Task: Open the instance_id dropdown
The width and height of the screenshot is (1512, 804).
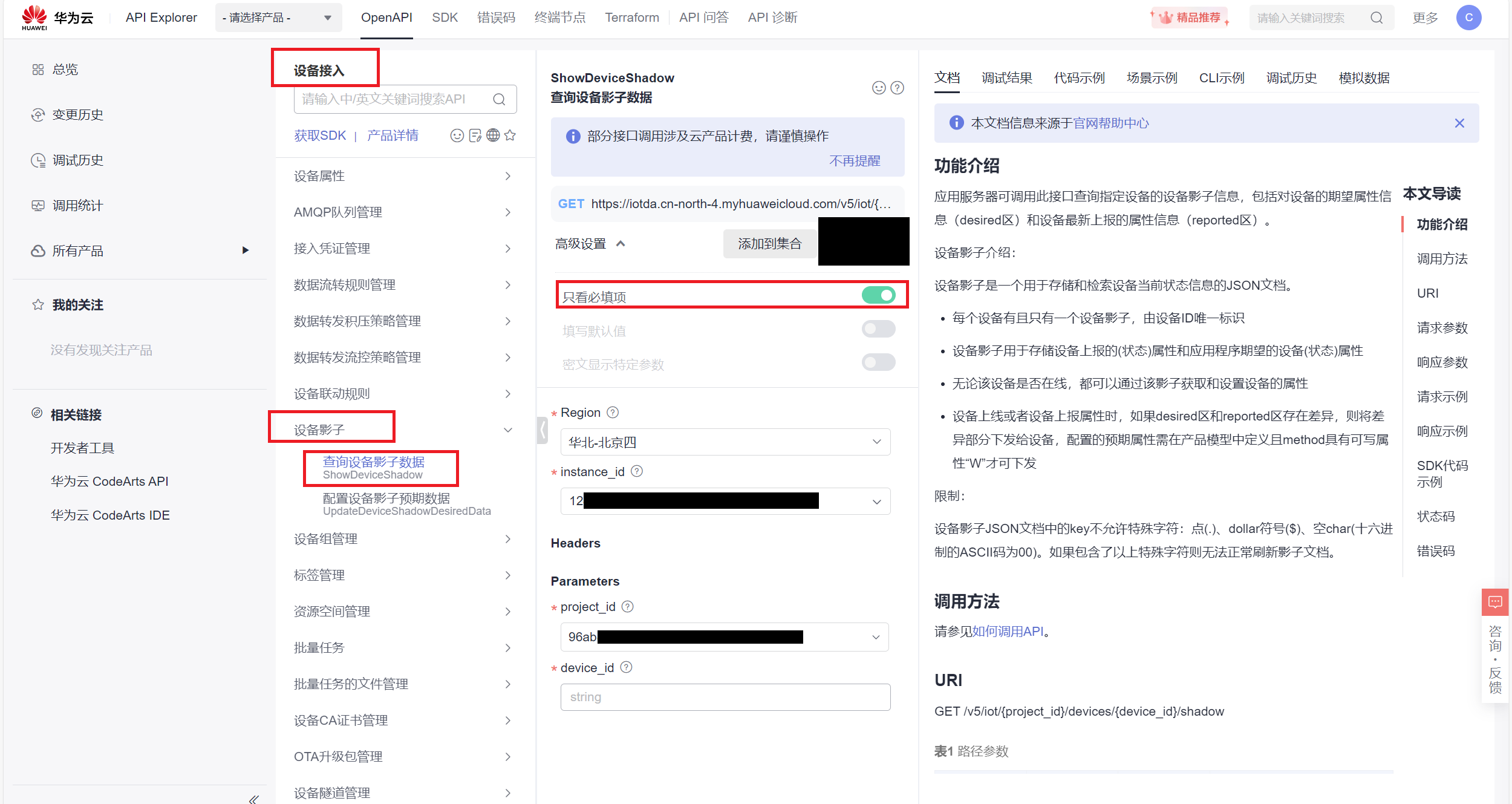Action: click(x=725, y=501)
